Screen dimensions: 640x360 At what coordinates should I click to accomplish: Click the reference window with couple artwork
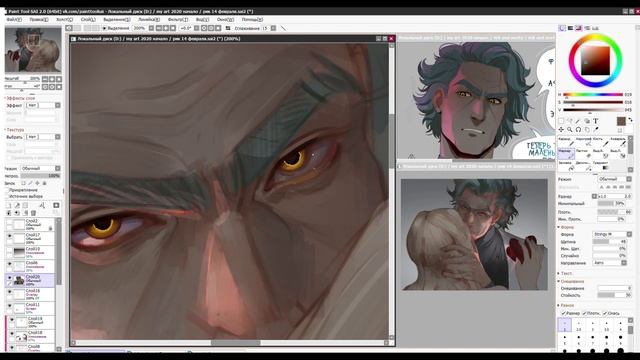click(x=474, y=234)
